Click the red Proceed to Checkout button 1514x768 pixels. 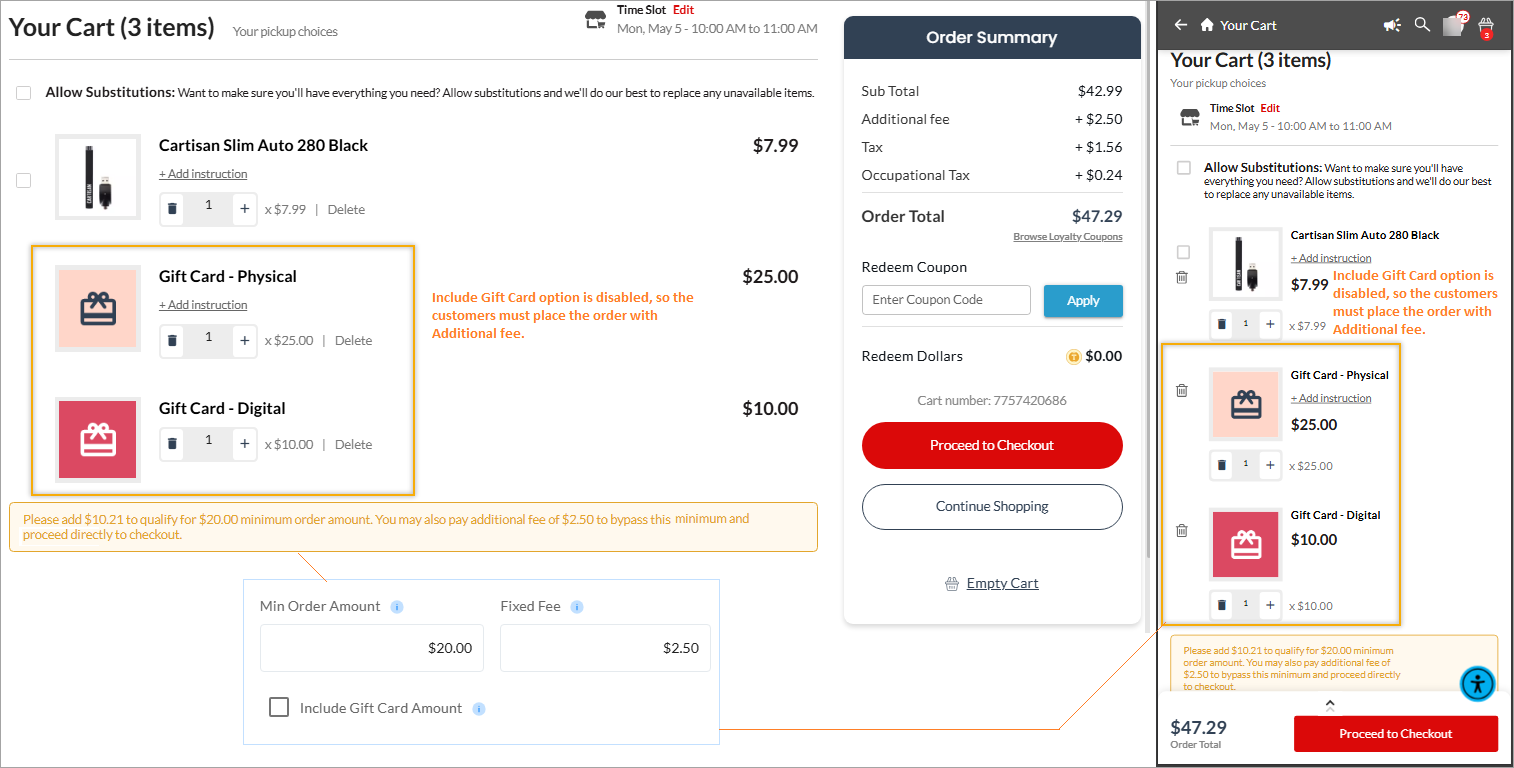tap(992, 445)
